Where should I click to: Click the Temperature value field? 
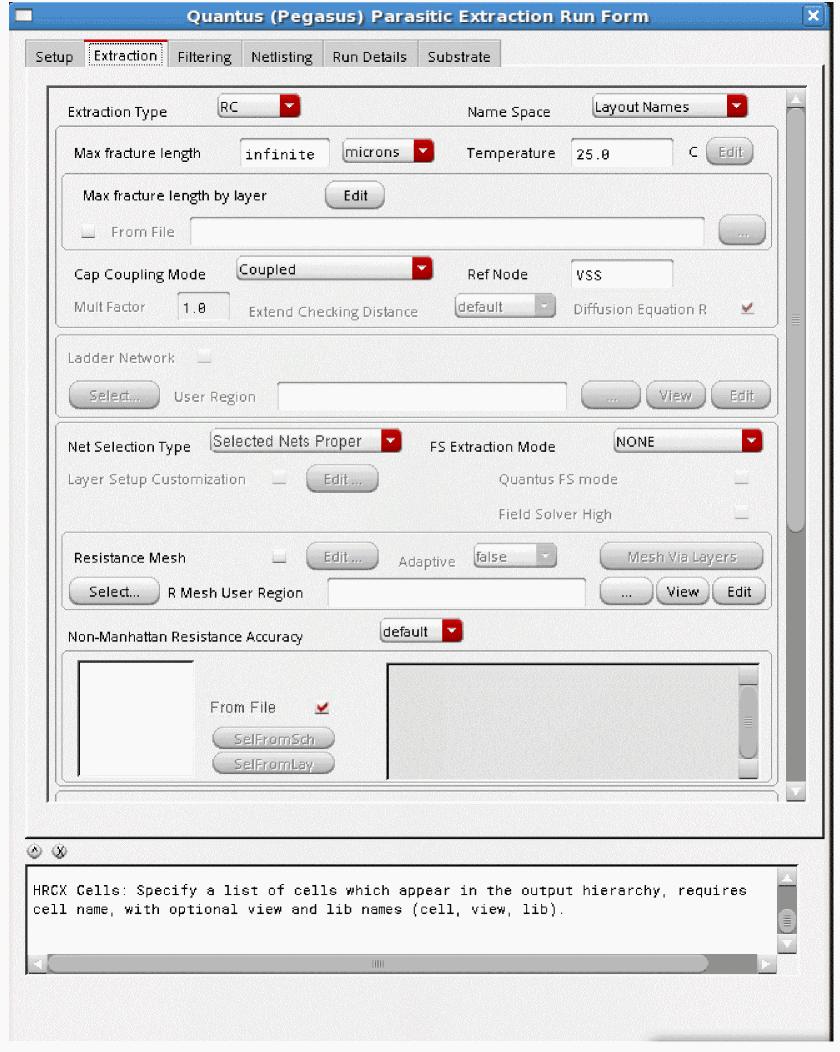point(622,154)
